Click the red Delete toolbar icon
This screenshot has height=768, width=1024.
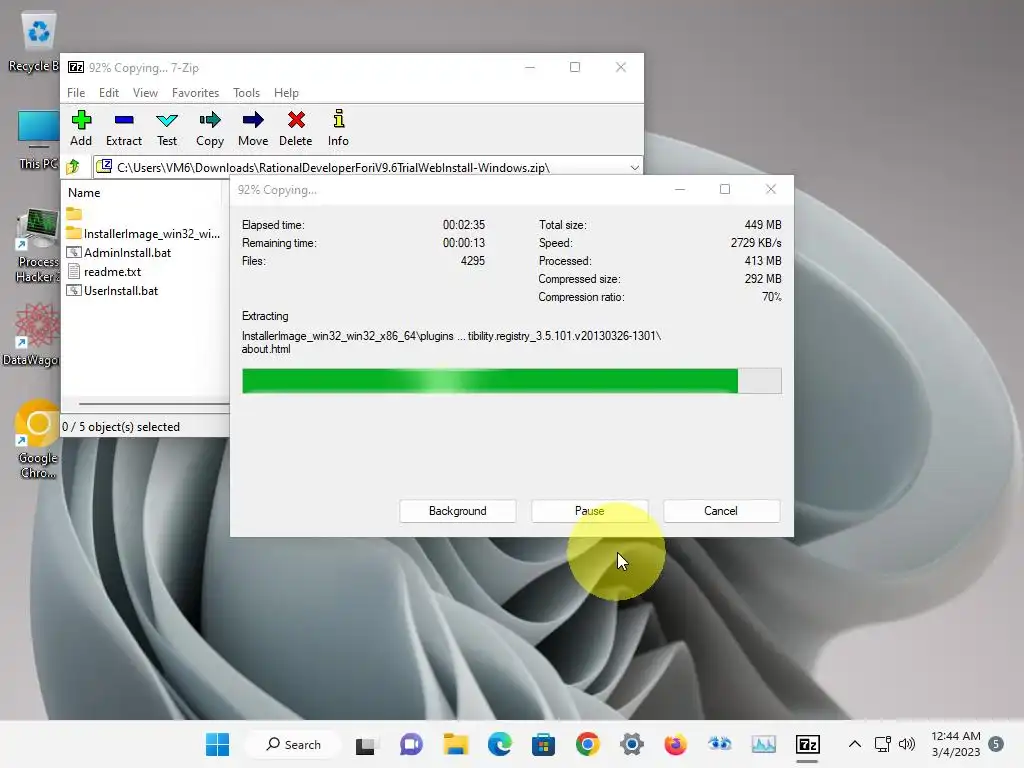pos(296,128)
